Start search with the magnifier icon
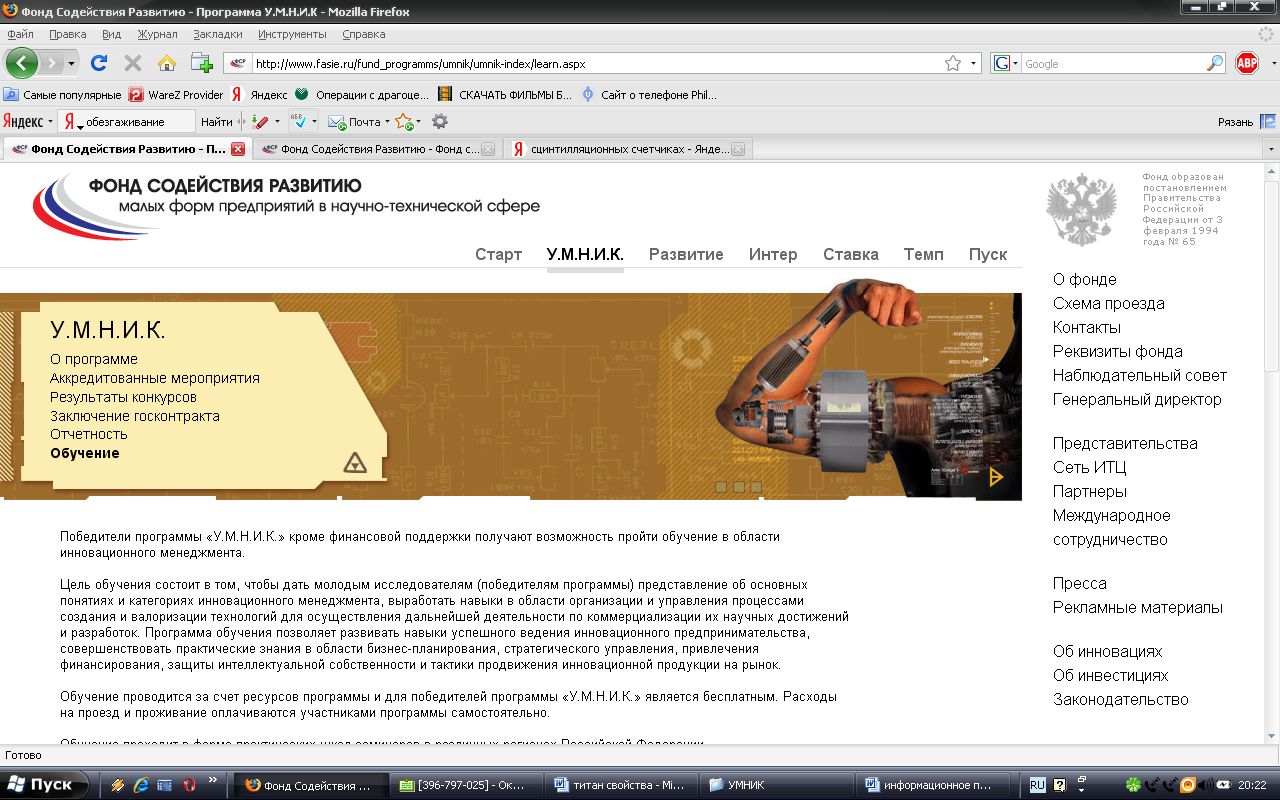This screenshot has width=1280, height=800. (x=1215, y=63)
